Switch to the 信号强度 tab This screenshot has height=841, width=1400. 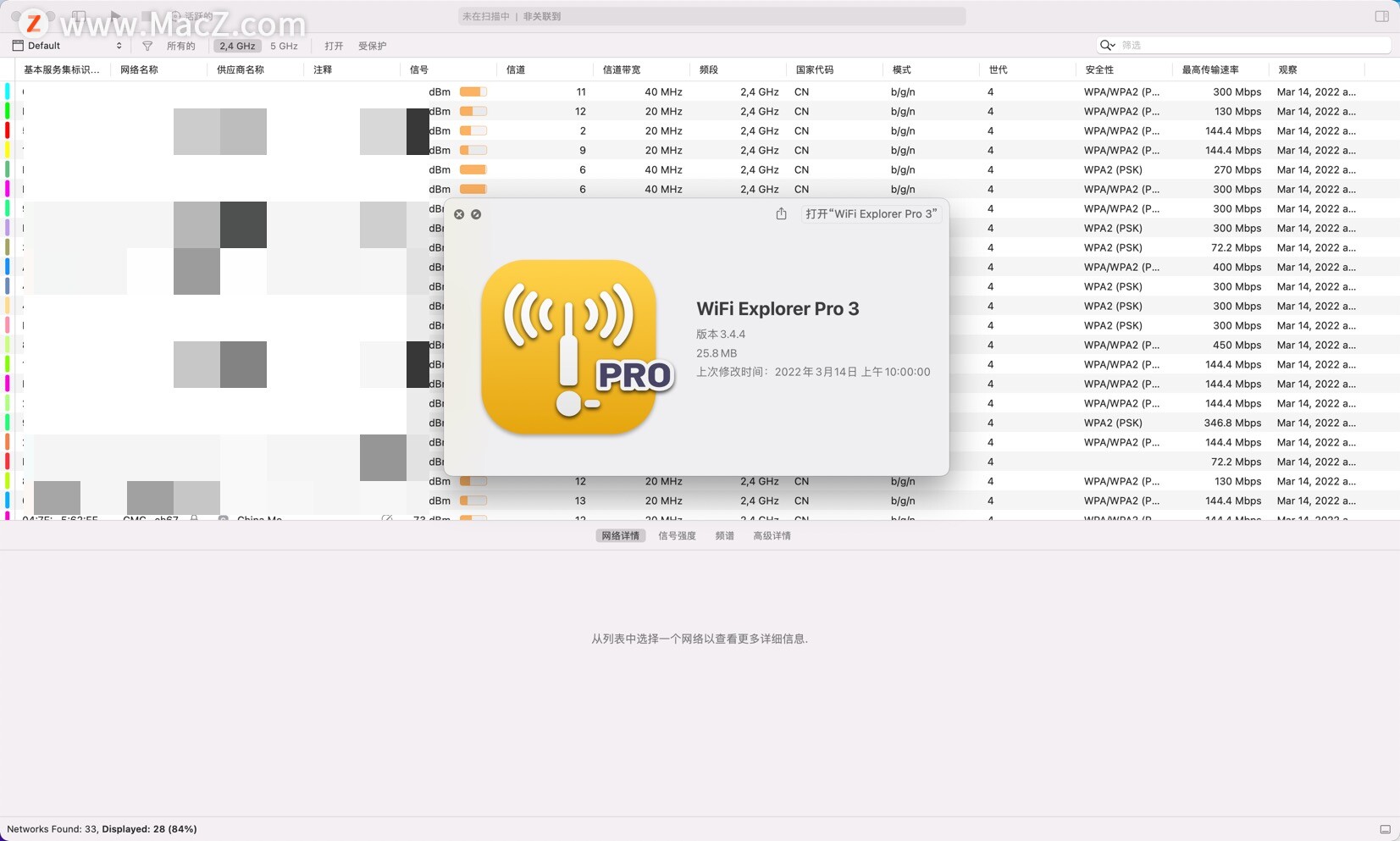677,535
